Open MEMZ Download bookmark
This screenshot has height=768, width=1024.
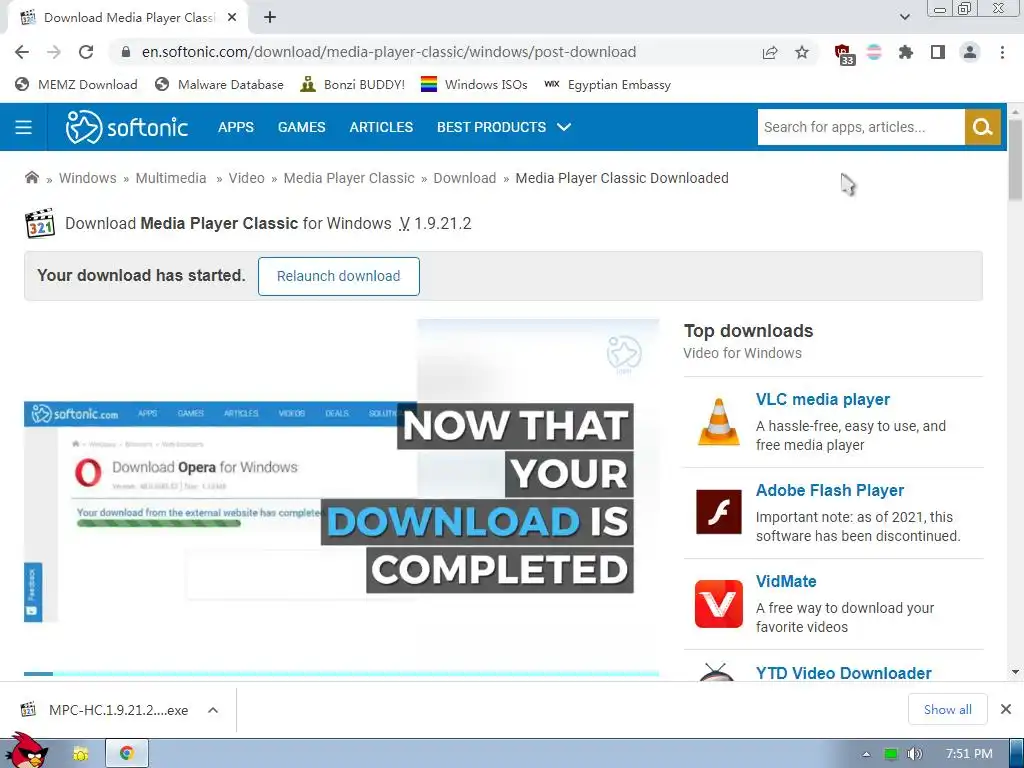tap(76, 84)
